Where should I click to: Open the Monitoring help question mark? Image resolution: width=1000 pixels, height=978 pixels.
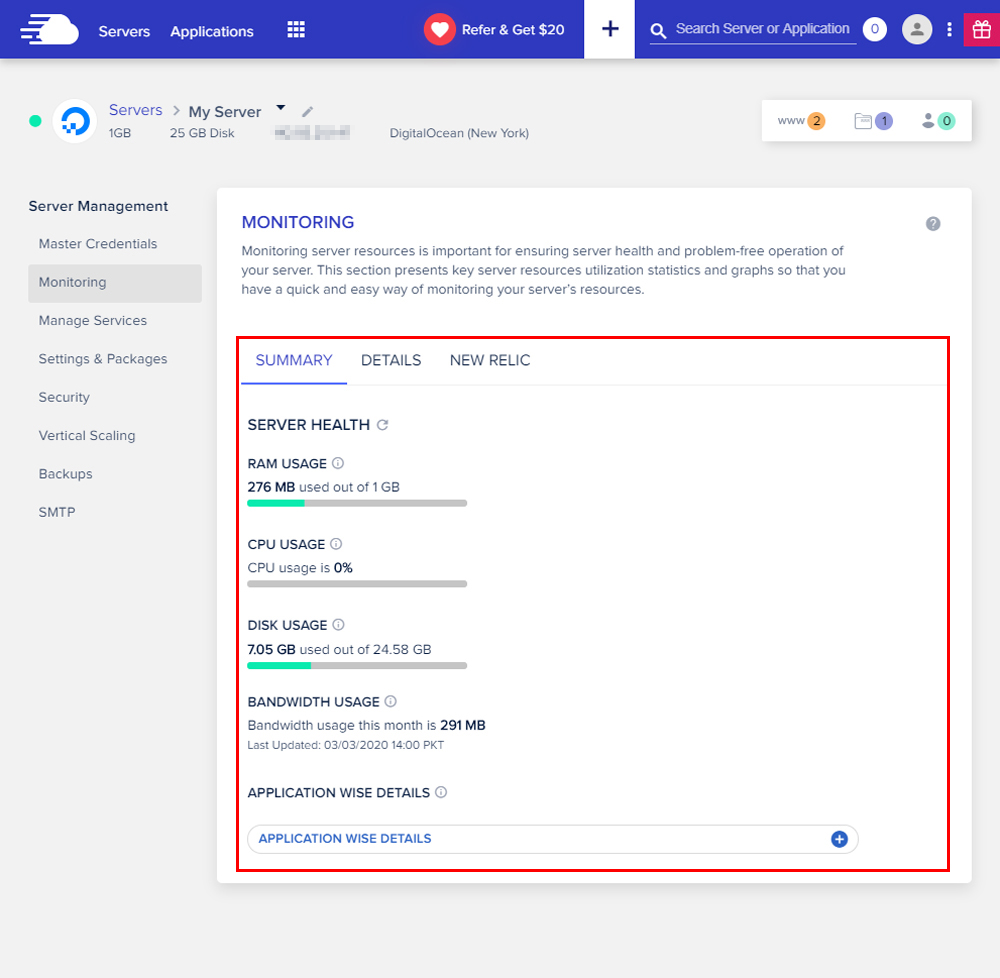932,224
